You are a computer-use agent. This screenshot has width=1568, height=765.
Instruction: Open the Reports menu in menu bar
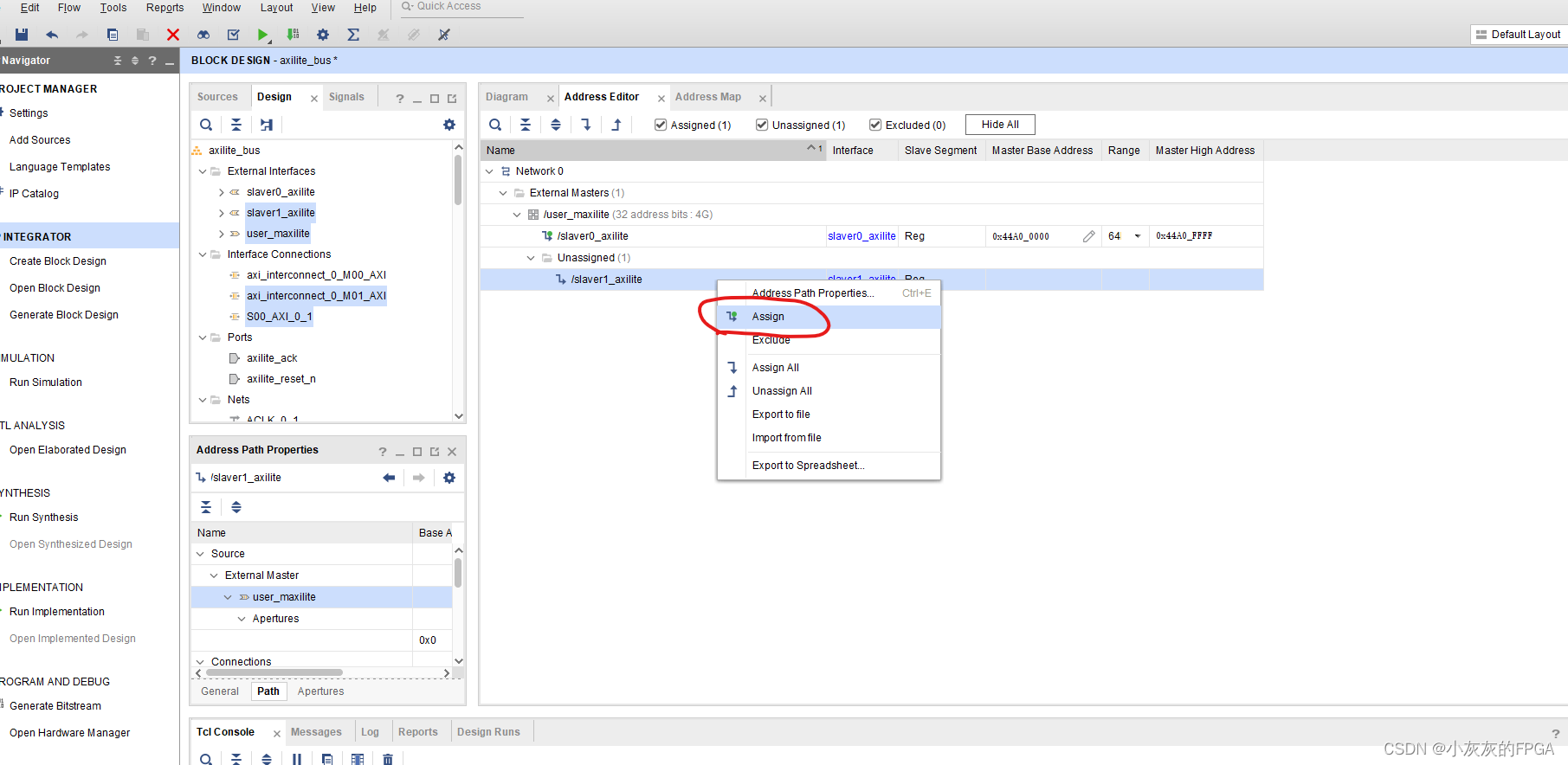click(x=165, y=8)
